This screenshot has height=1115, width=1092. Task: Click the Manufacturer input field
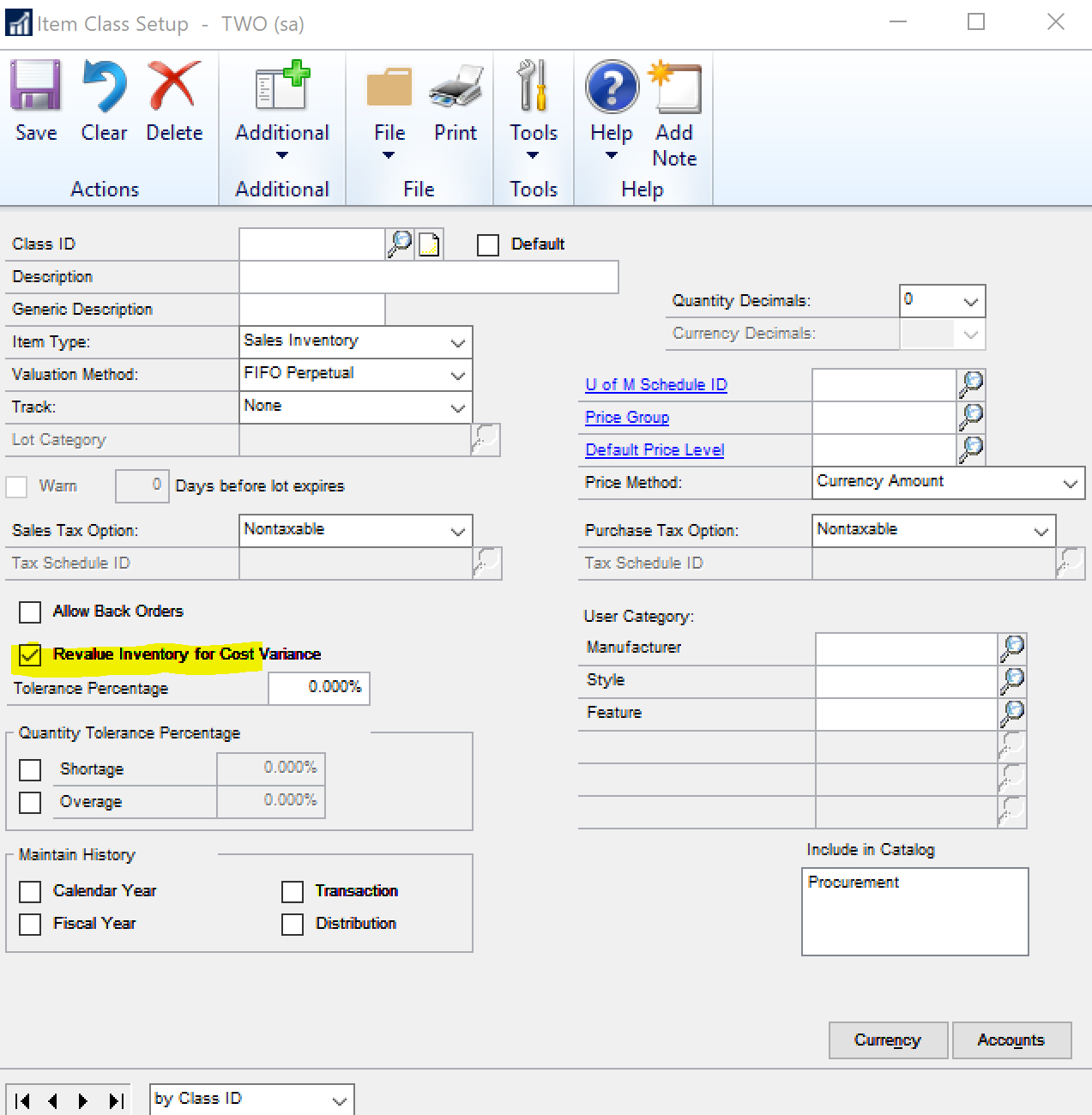[907, 649]
